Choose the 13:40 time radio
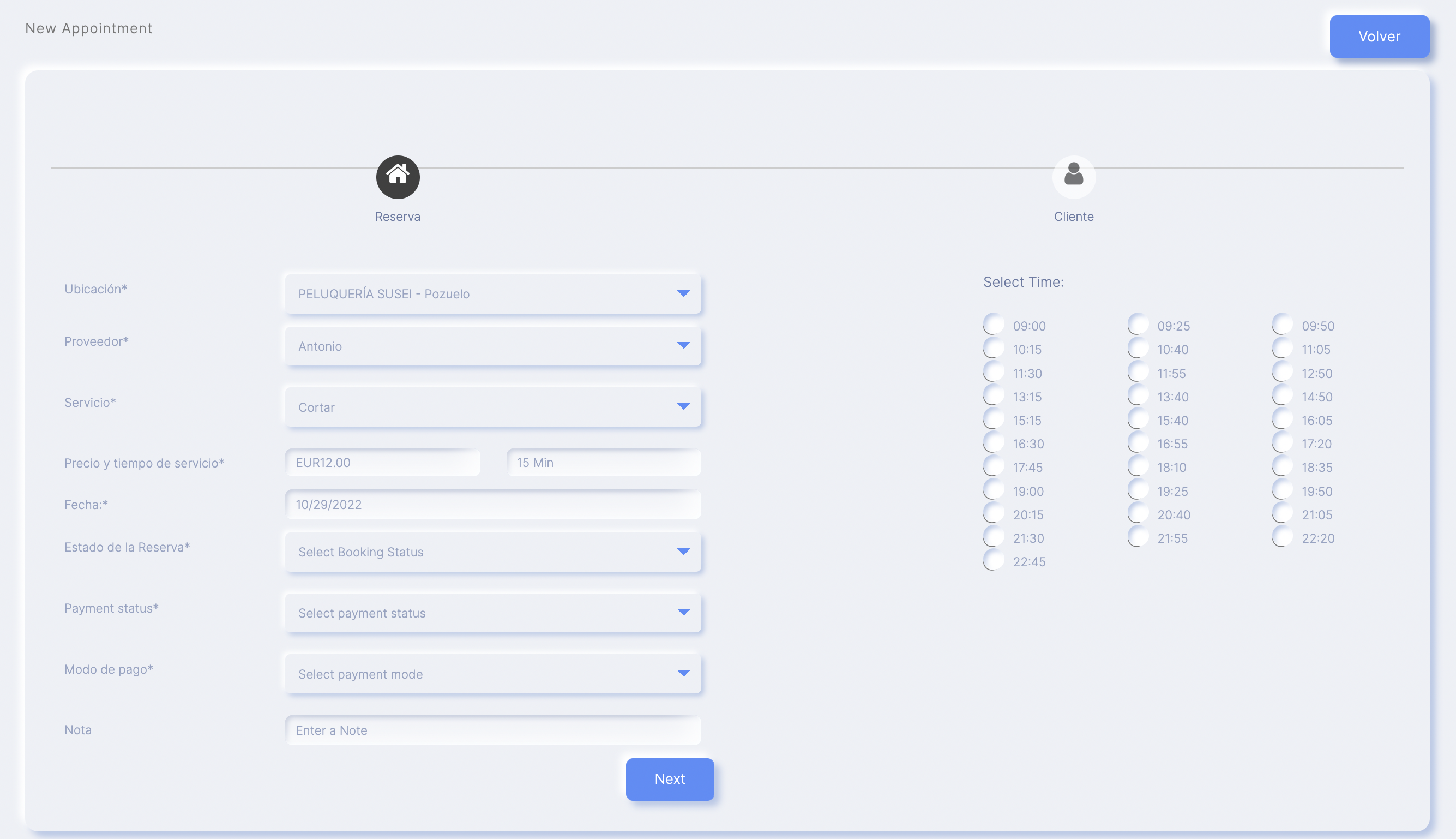 coord(1138,395)
